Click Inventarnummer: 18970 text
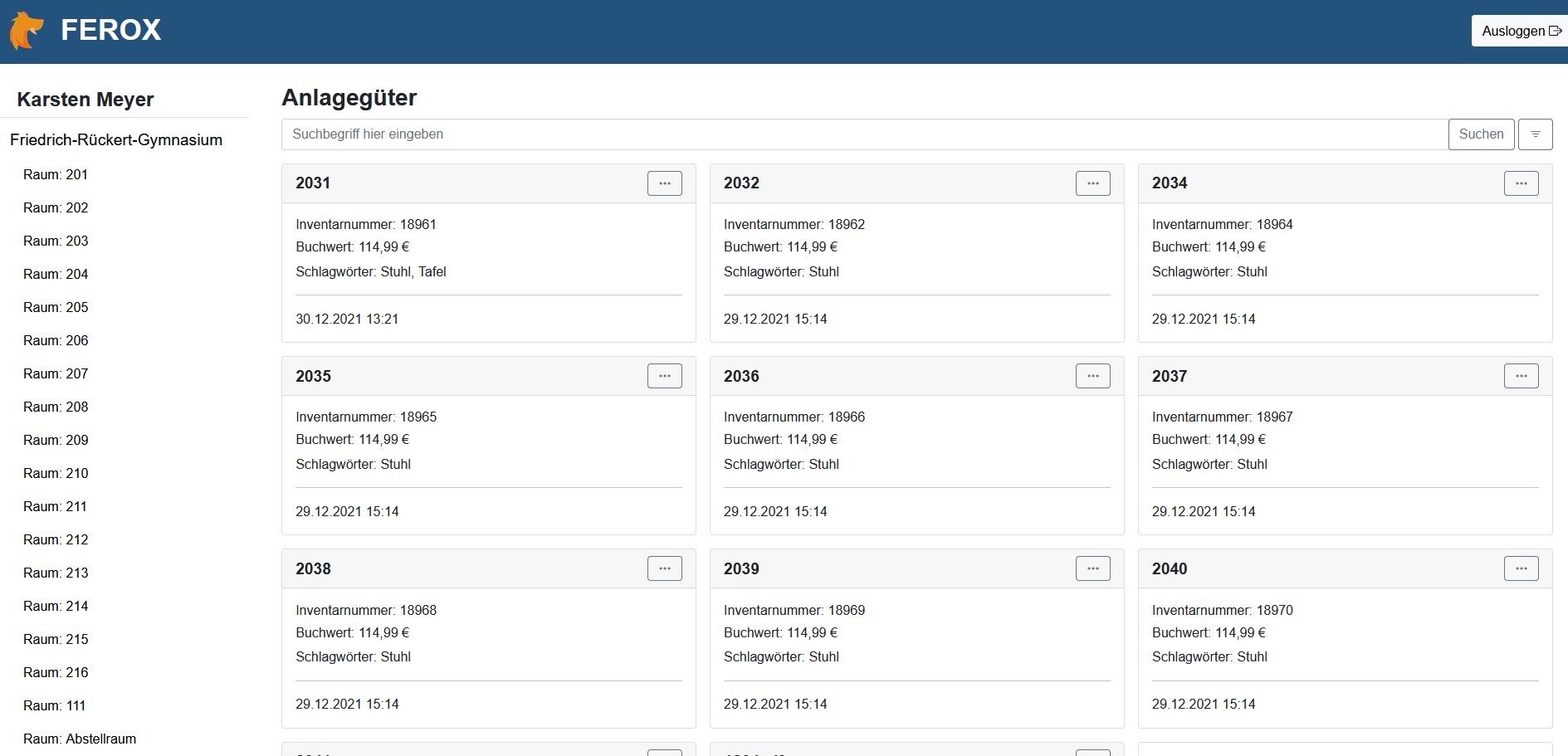Image resolution: width=1568 pixels, height=756 pixels. [1223, 610]
